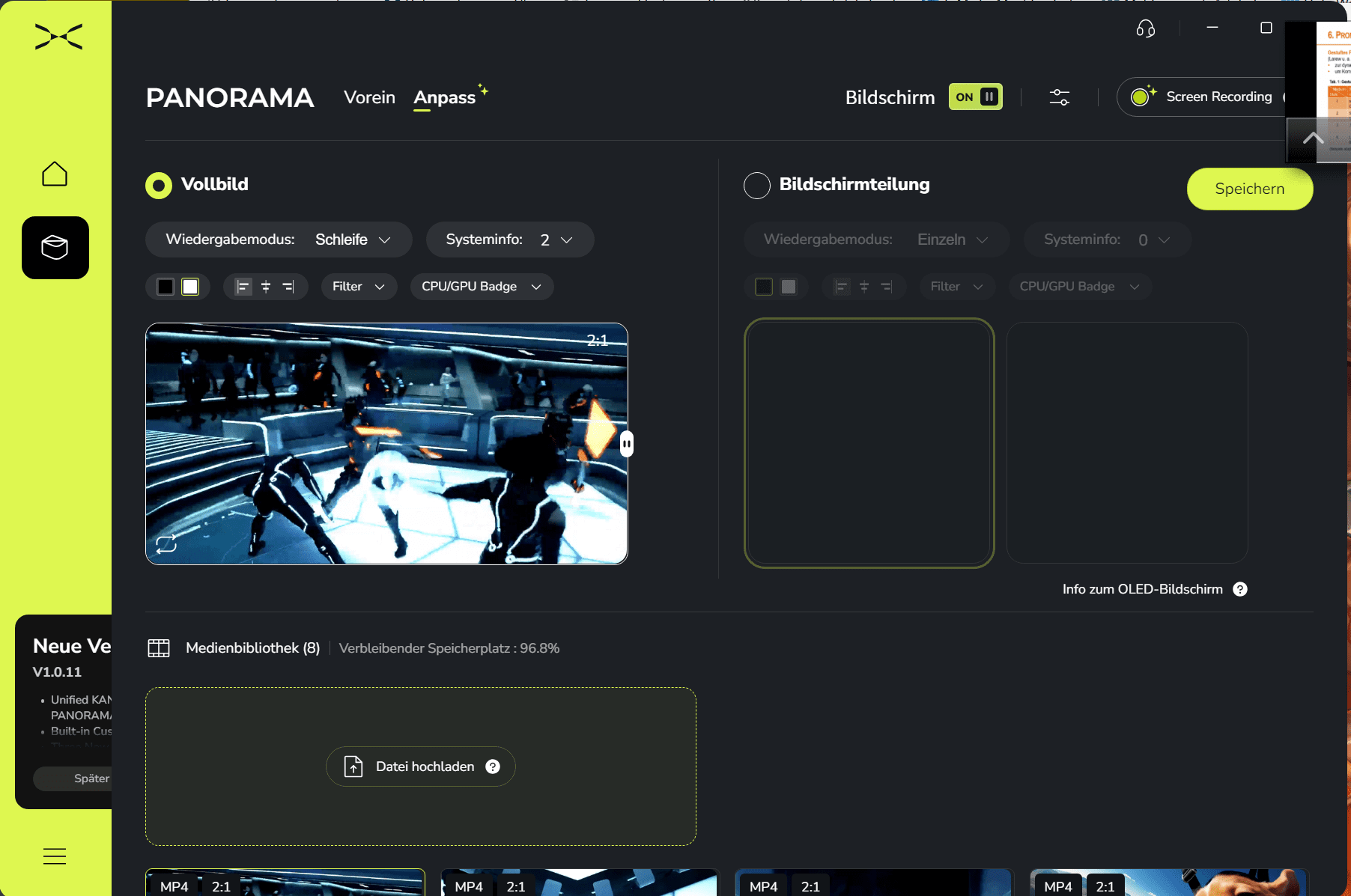This screenshot has width=1351, height=896.
Task: Select the Bildschirmteilung radio option
Action: pyautogui.click(x=757, y=185)
